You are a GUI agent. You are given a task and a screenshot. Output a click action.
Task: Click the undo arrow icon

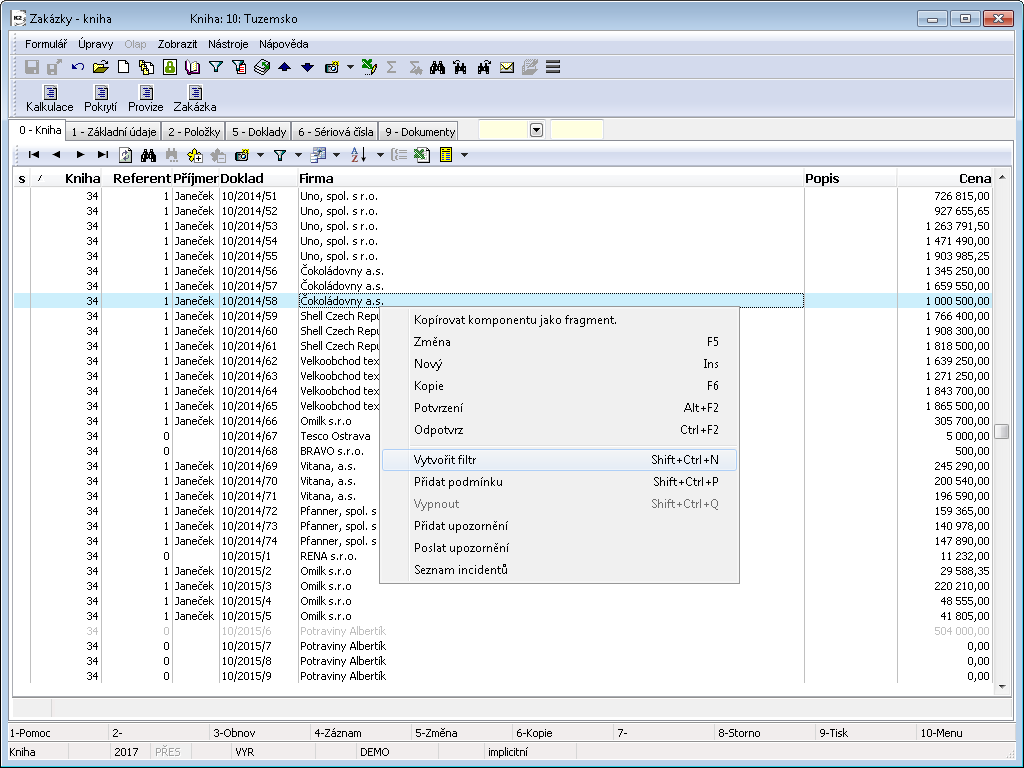(x=78, y=67)
